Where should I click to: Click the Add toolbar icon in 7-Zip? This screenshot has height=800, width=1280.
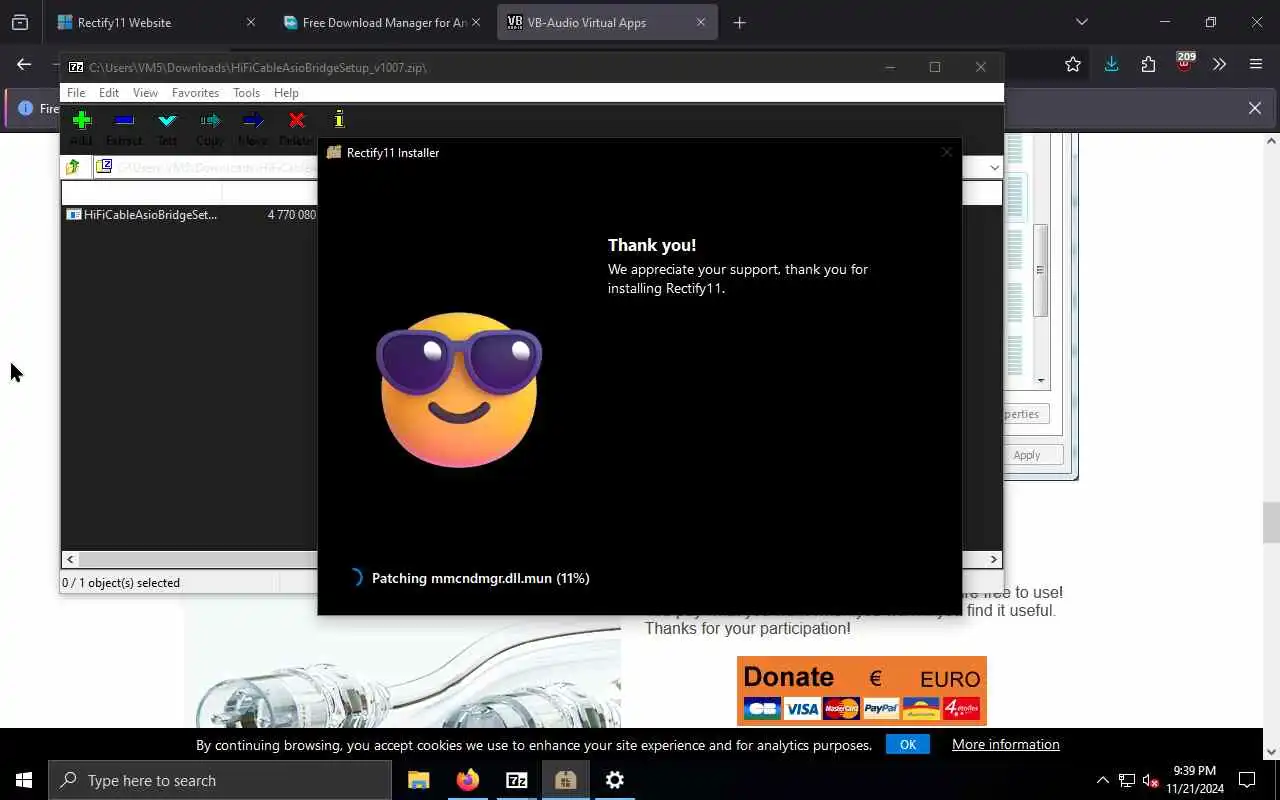[x=82, y=121]
